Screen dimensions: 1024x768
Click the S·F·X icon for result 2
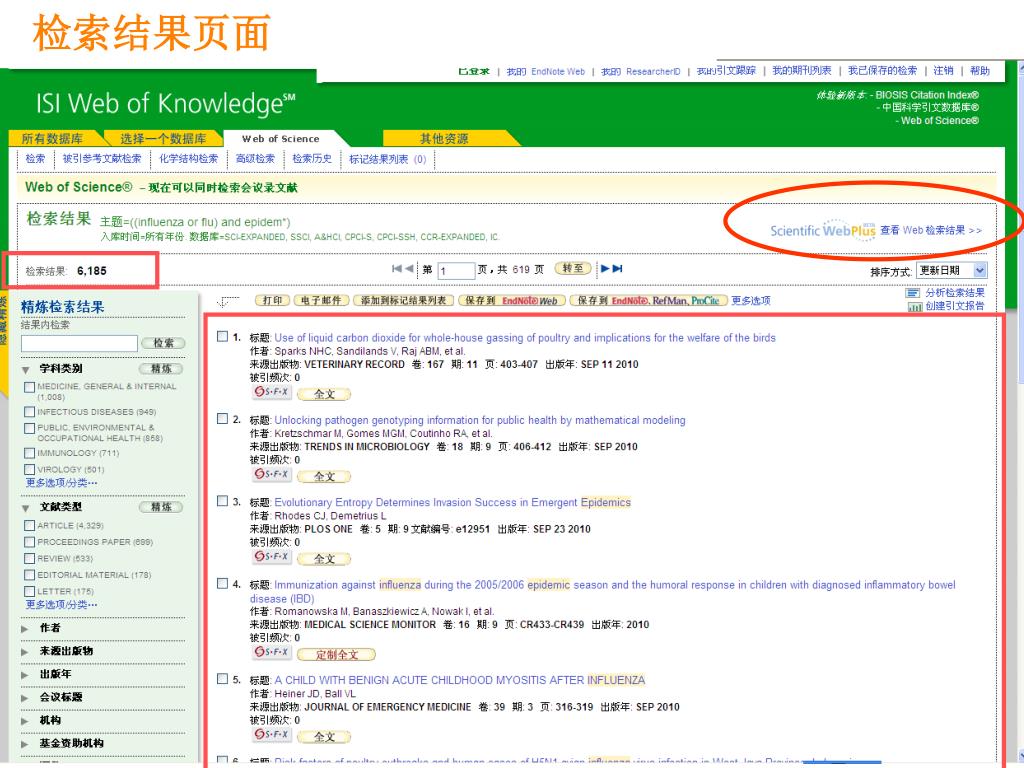click(x=272, y=474)
